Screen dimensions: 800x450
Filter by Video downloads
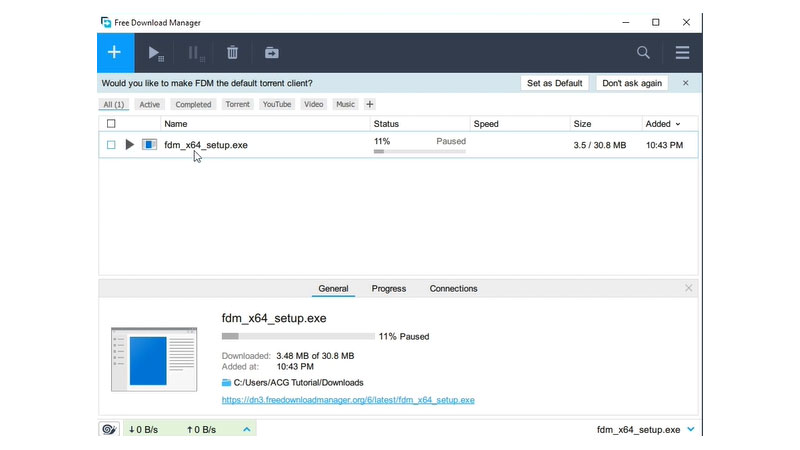[x=314, y=105]
